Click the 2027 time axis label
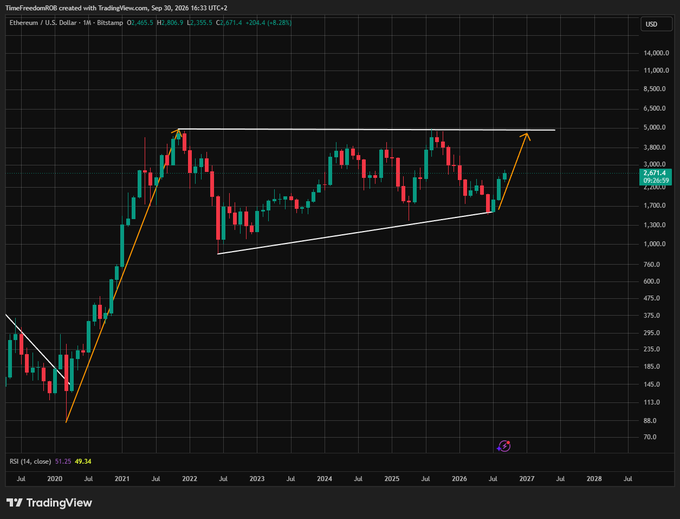This screenshot has height=519, width=680. [x=527, y=479]
